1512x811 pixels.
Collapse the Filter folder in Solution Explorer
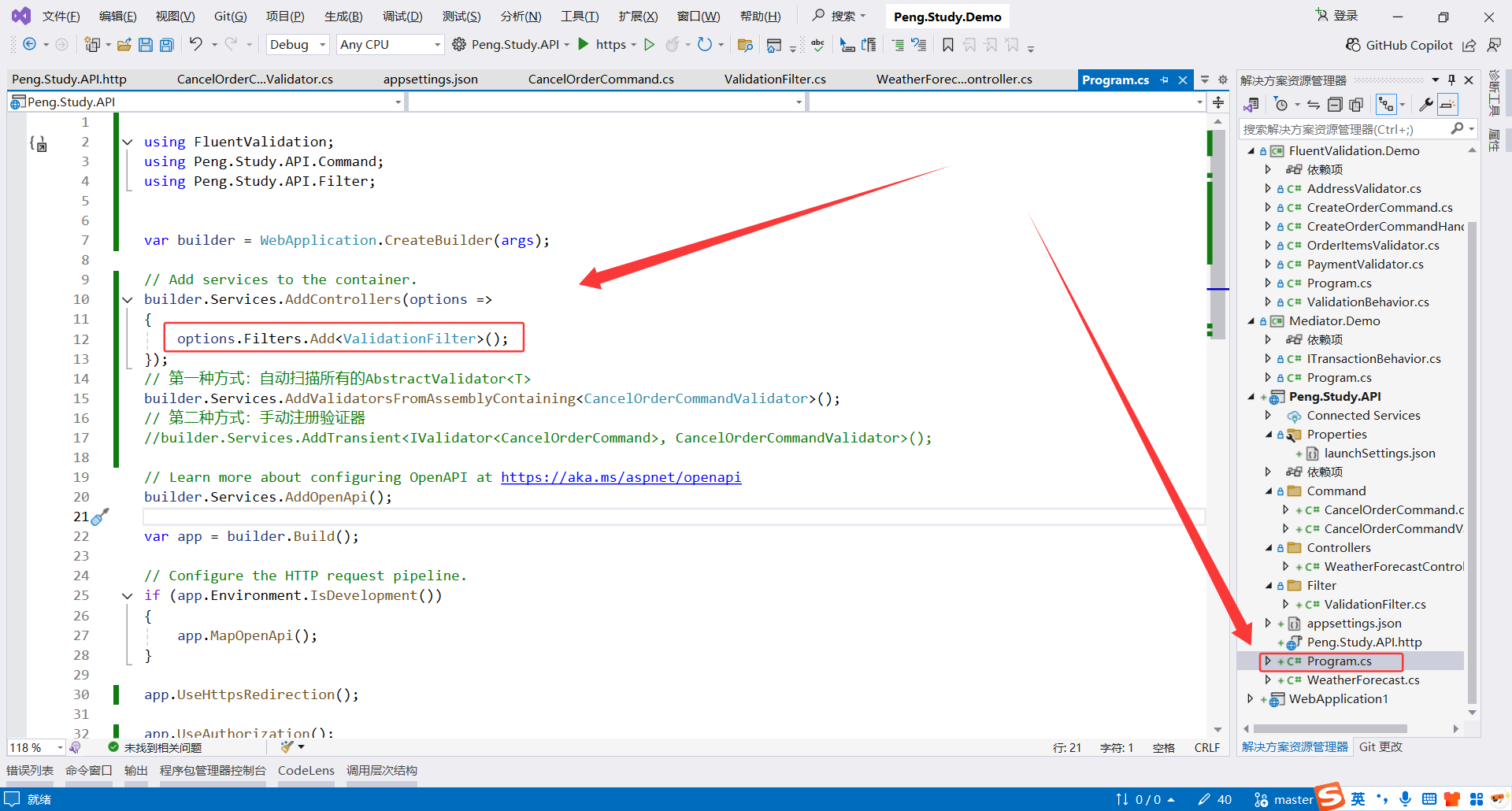[1269, 586]
